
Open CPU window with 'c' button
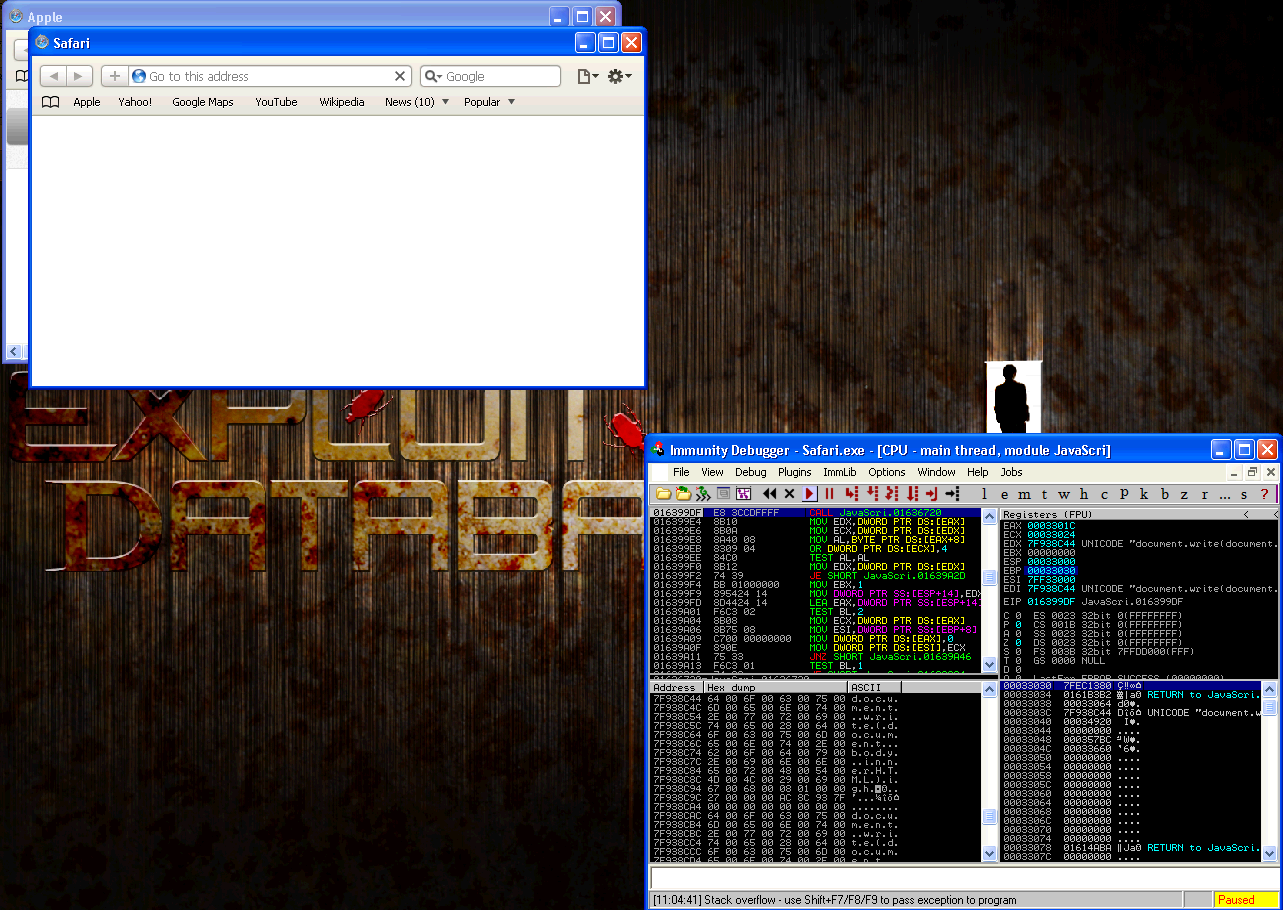click(x=1104, y=494)
